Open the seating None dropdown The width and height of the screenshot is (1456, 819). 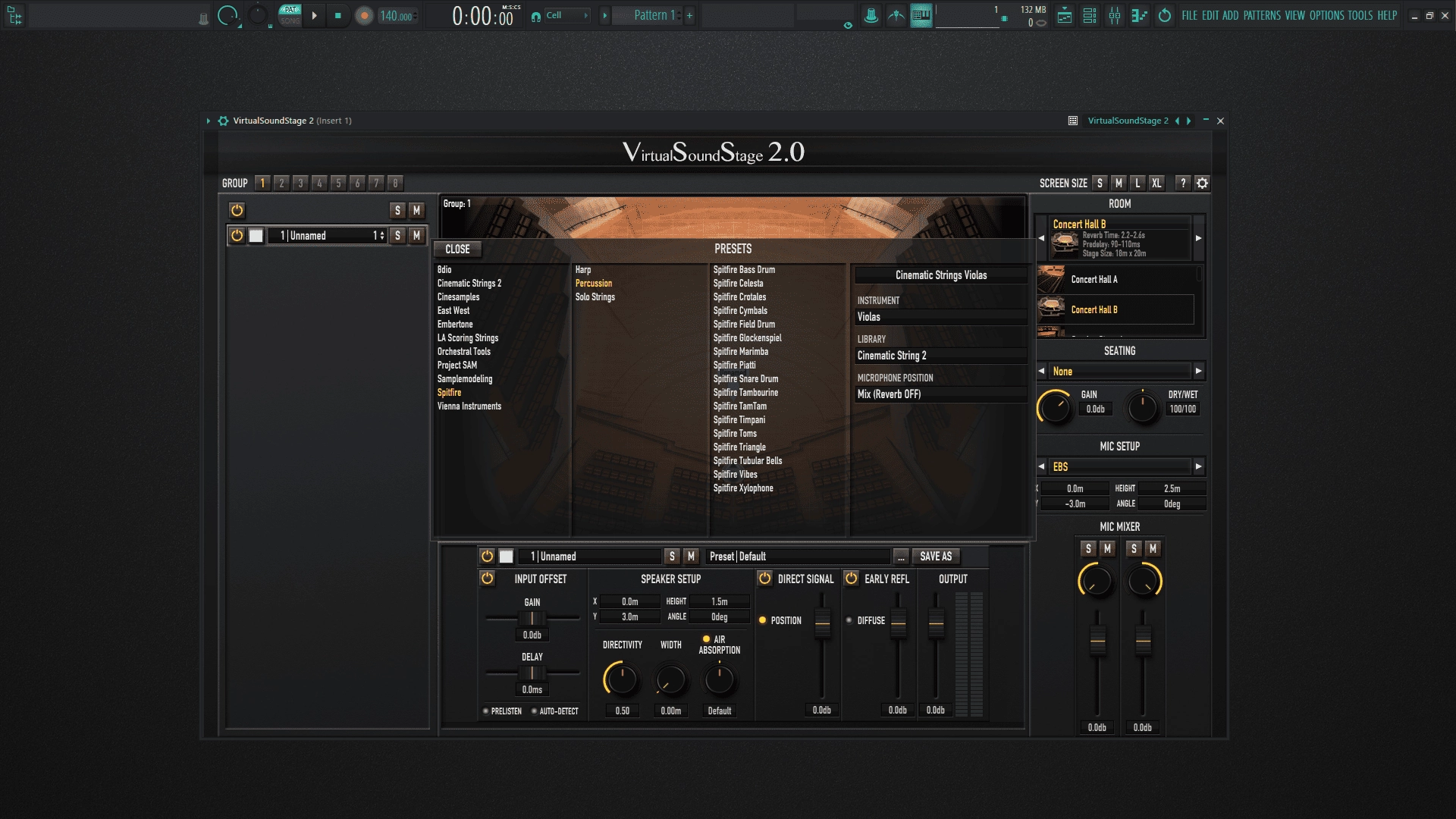point(1119,372)
